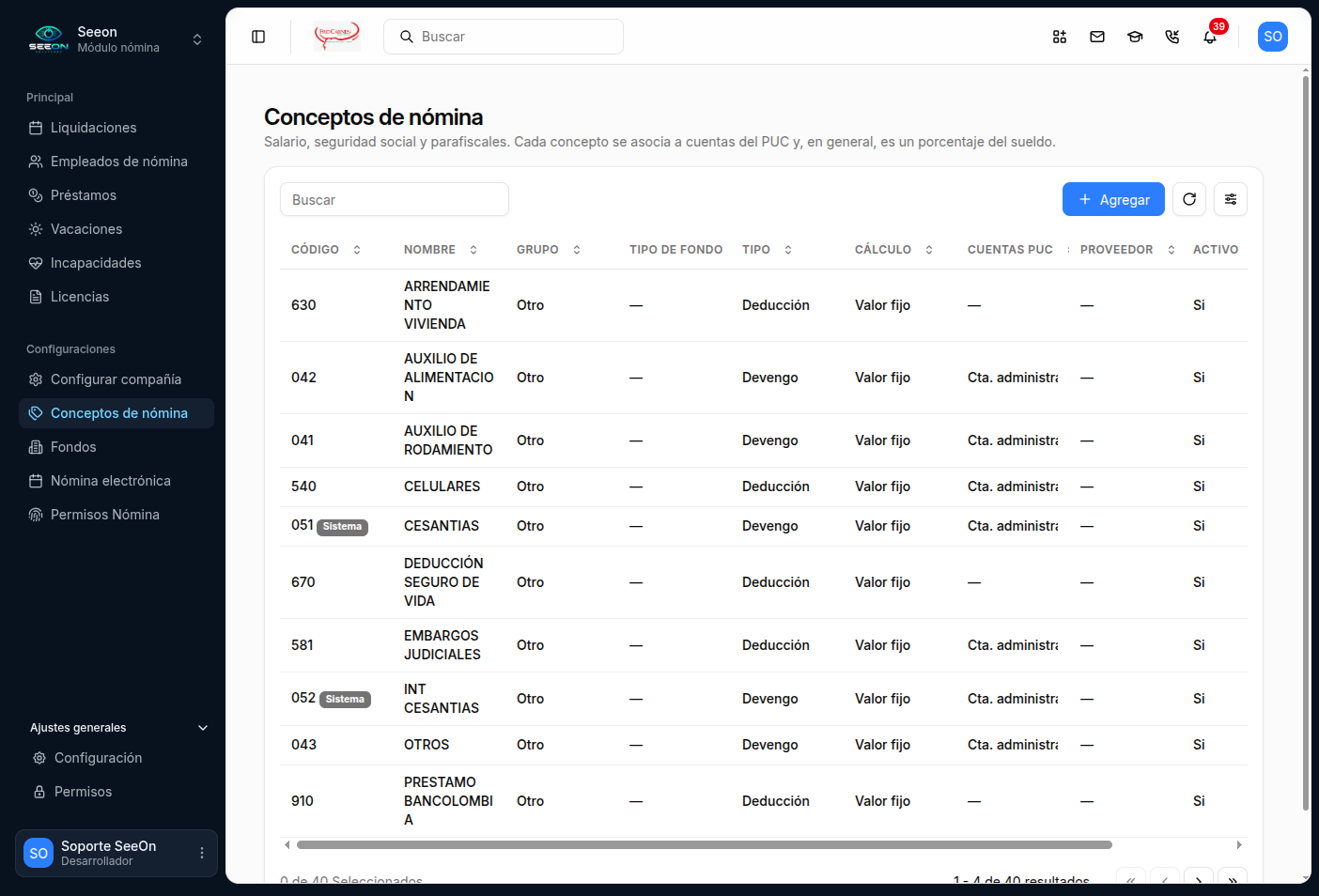Image resolution: width=1319 pixels, height=896 pixels.
Task: Open Empleados de nómina
Action: [116, 162]
